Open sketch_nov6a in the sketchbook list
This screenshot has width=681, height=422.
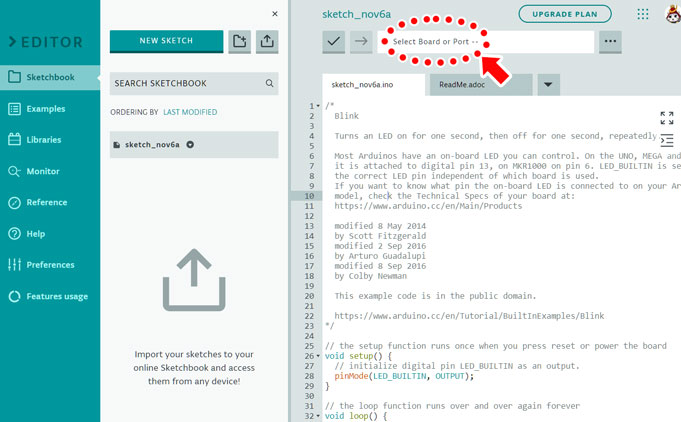tap(194, 145)
